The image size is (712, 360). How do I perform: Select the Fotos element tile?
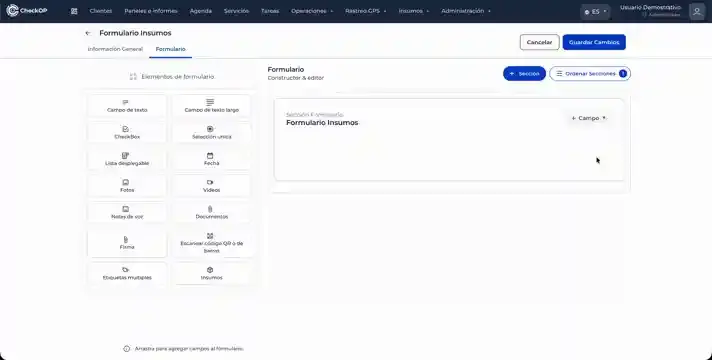[127, 186]
